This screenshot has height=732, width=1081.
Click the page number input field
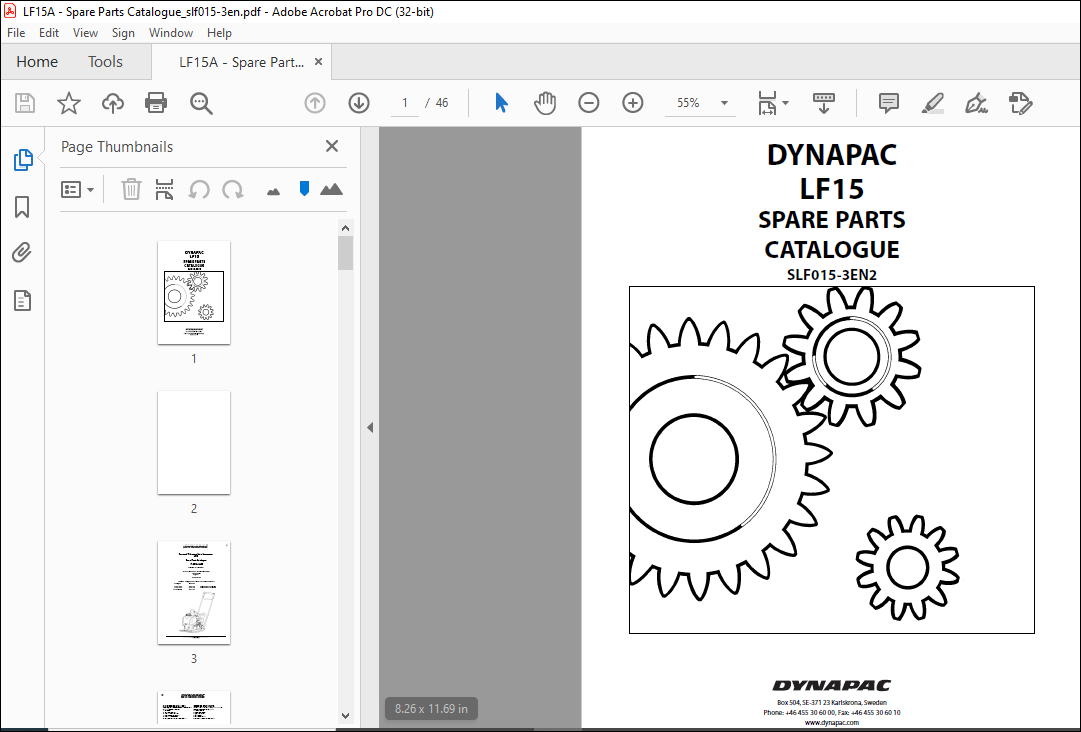tap(405, 103)
